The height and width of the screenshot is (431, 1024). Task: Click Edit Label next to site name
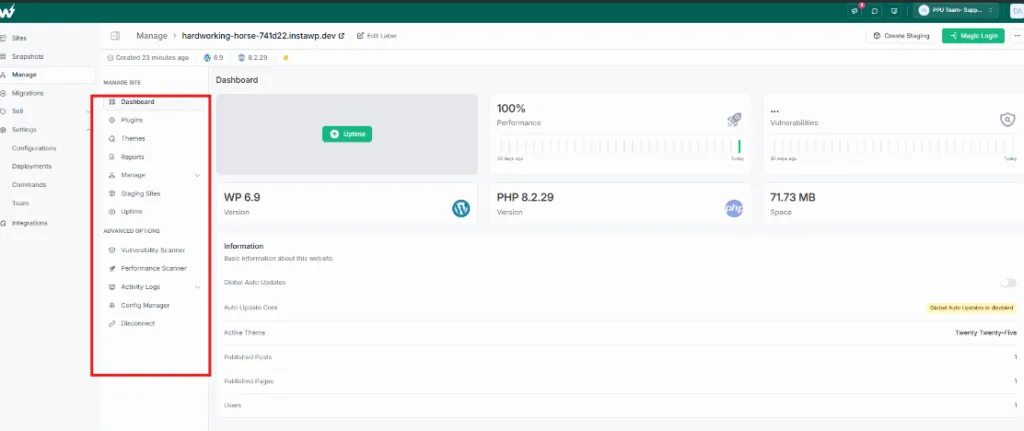click(x=377, y=36)
